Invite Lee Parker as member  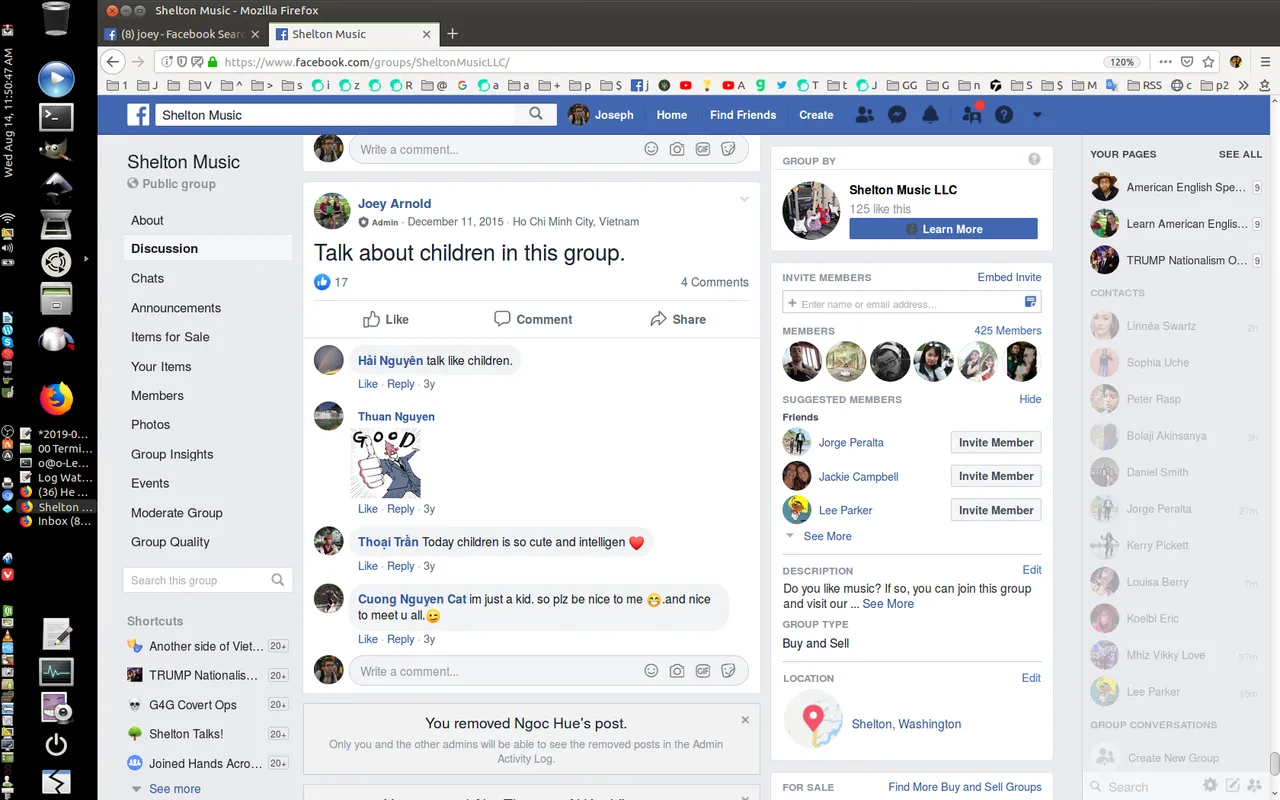tap(996, 510)
